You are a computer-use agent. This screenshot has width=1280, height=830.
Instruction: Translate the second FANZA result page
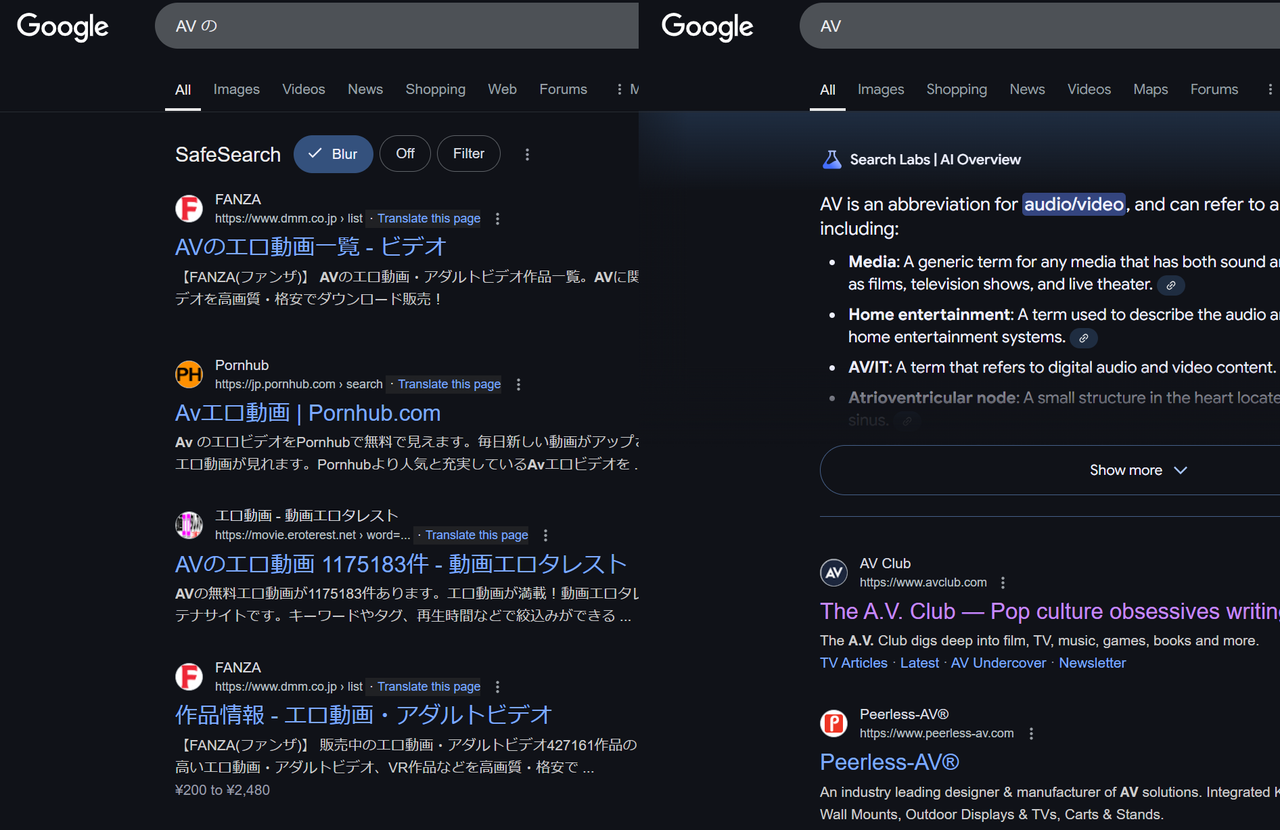[x=429, y=686]
